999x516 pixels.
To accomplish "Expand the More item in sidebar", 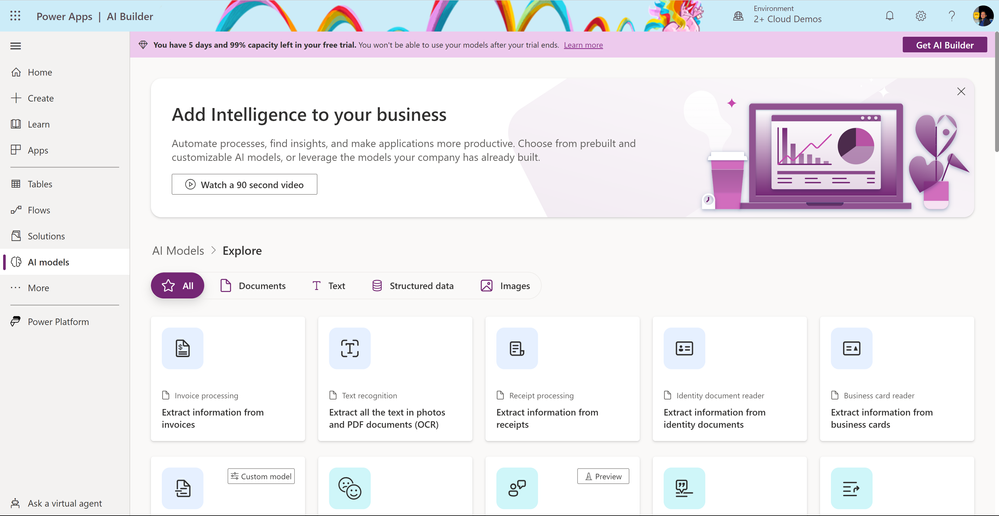I will coord(65,288).
